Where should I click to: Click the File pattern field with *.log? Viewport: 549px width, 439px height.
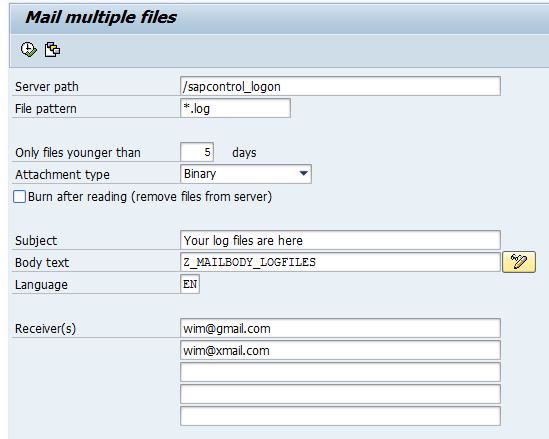tap(235, 108)
